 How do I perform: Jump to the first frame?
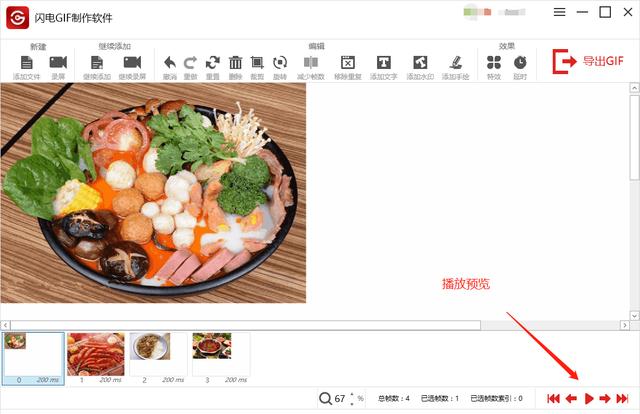point(553,399)
